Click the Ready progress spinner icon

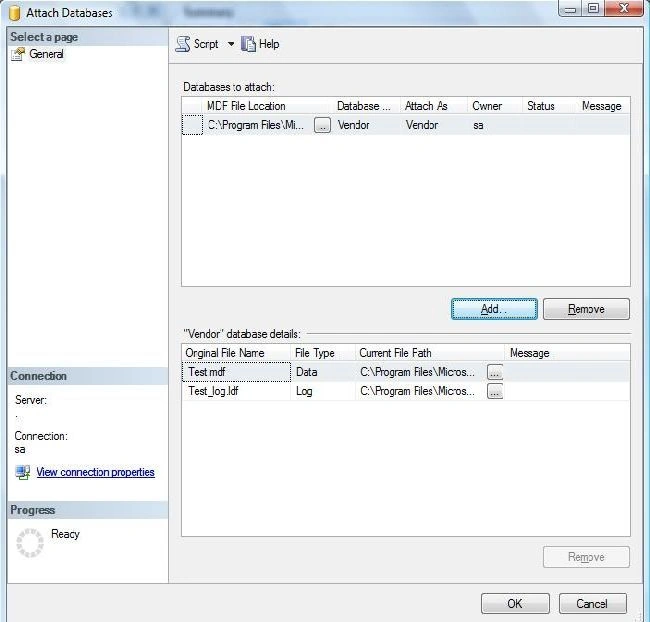30,542
